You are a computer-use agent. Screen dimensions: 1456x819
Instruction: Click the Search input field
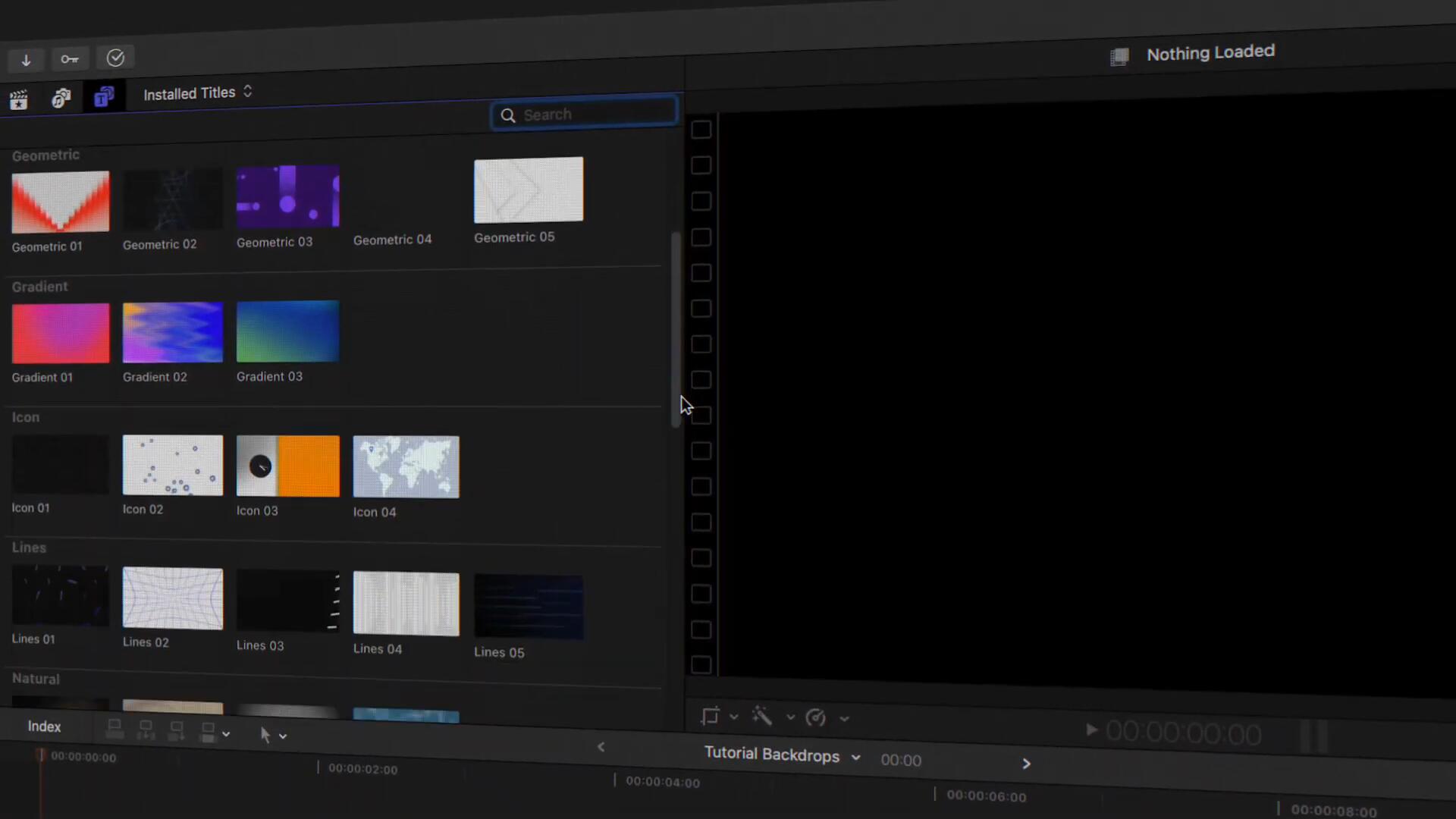click(586, 114)
